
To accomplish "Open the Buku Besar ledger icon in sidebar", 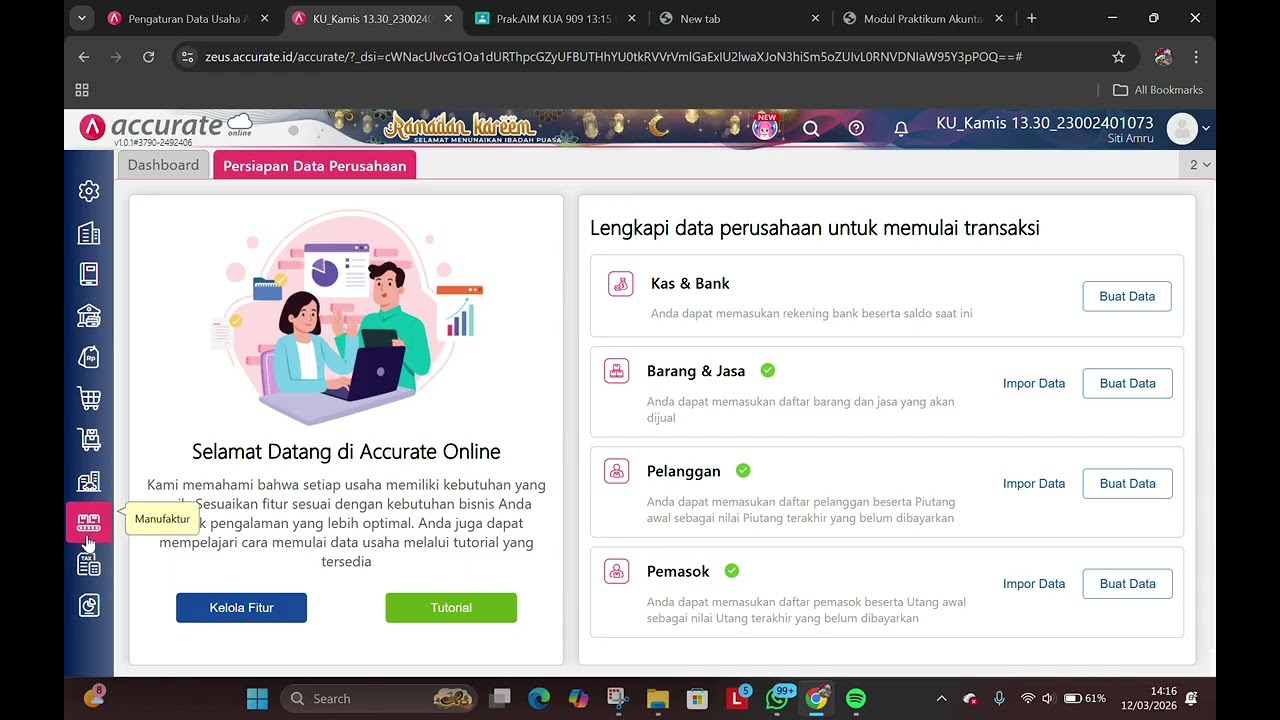I will point(89,274).
